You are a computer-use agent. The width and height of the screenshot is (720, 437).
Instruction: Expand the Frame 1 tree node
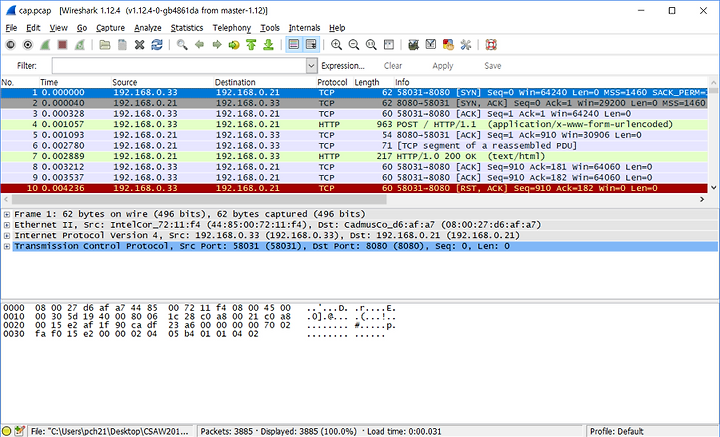point(7,214)
